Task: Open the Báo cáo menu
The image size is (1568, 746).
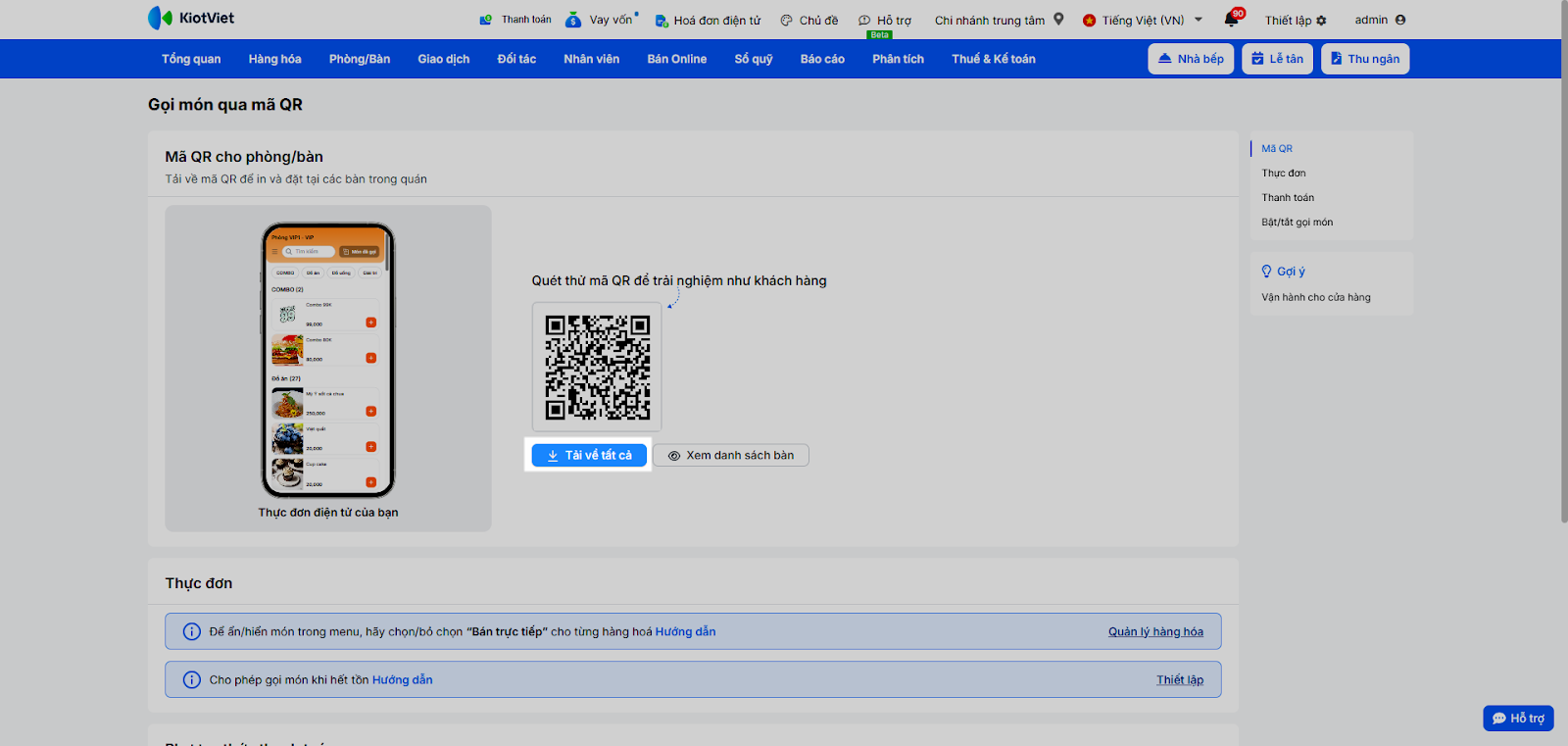Action: coord(822,59)
